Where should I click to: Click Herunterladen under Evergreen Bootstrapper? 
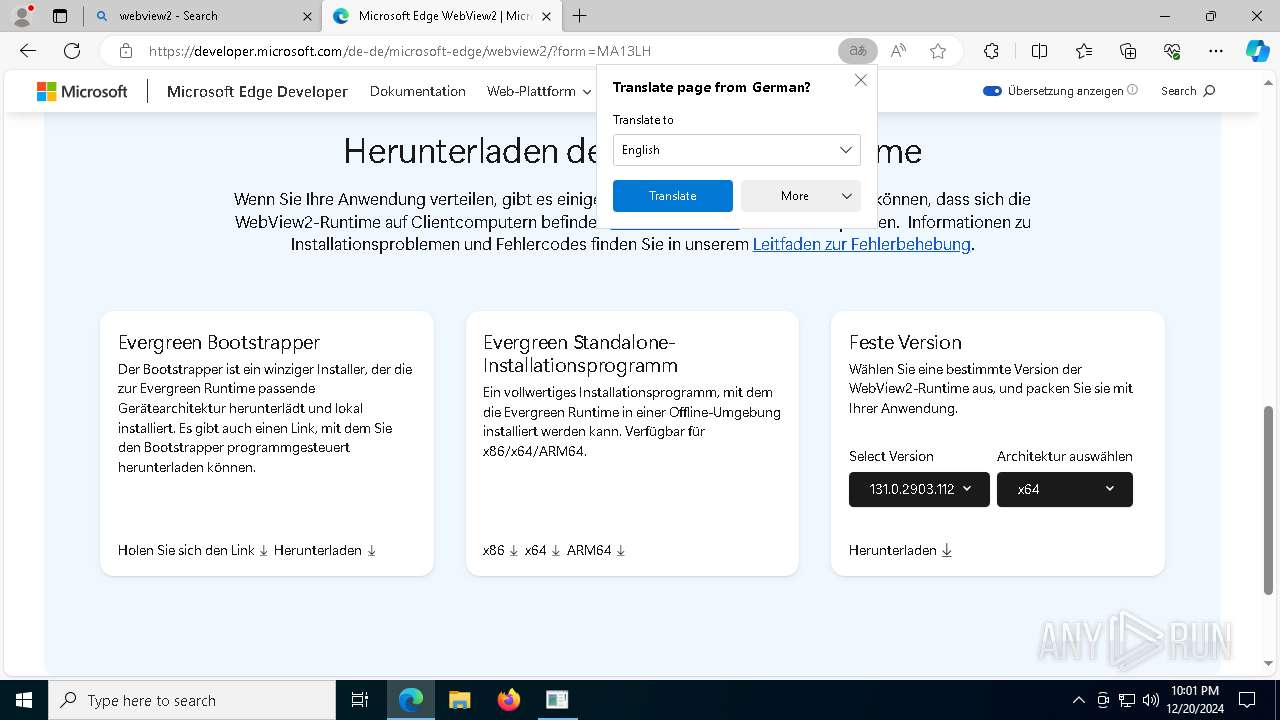tap(325, 550)
